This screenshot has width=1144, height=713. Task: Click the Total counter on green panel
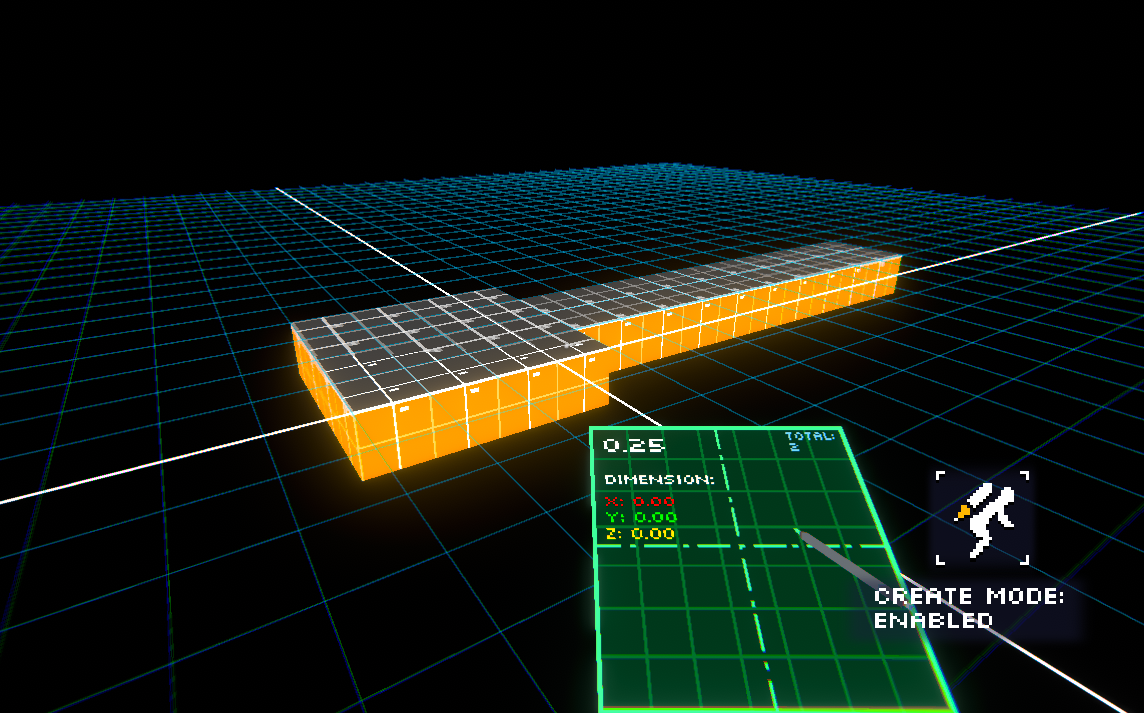(809, 441)
